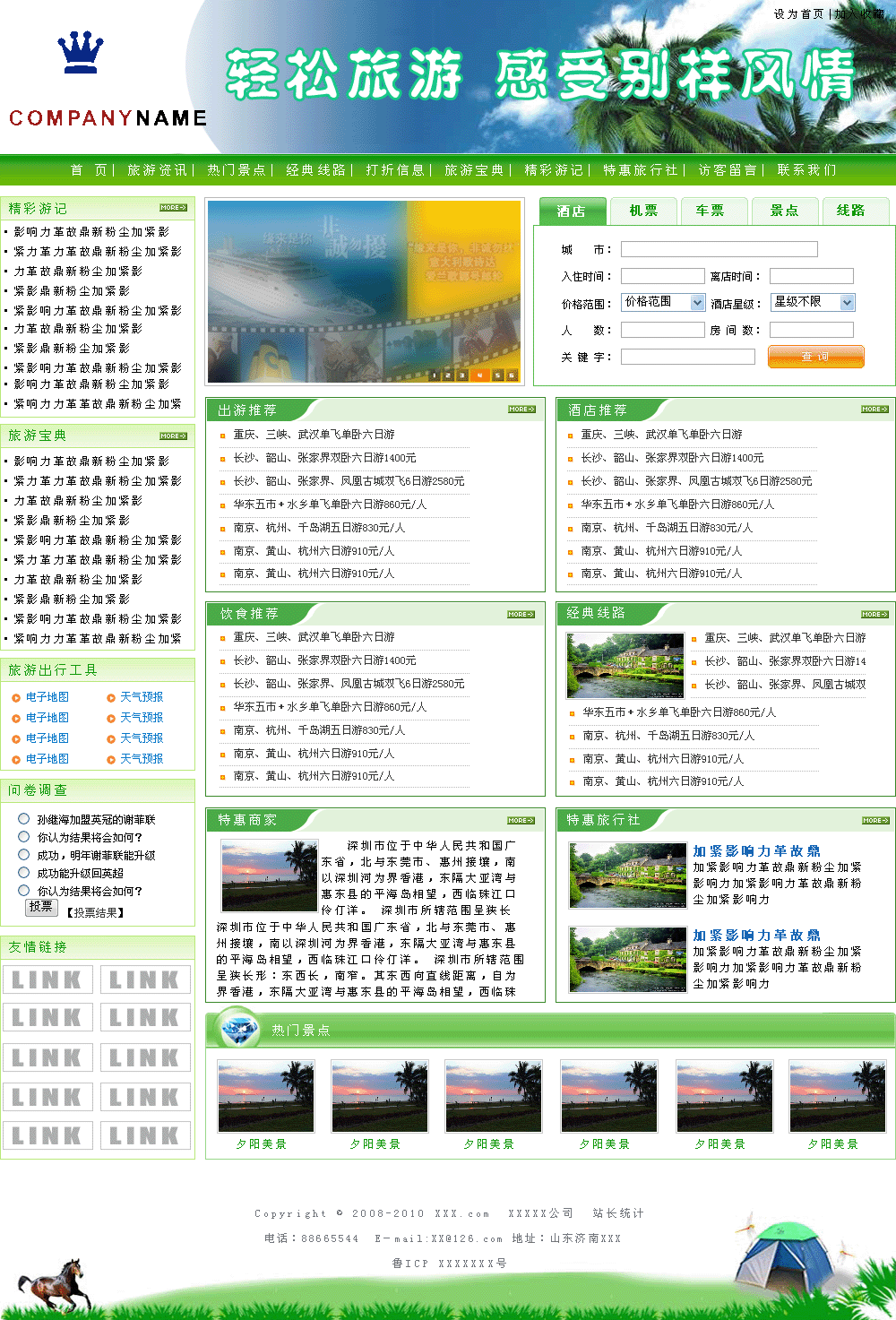Viewport: 896px width, 1320px height.
Task: Click the MORE icon in 旅游宝典 panel
Action: coord(173,436)
